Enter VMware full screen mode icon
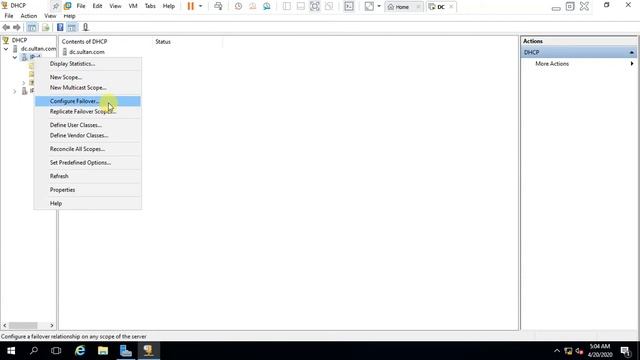 315,6
